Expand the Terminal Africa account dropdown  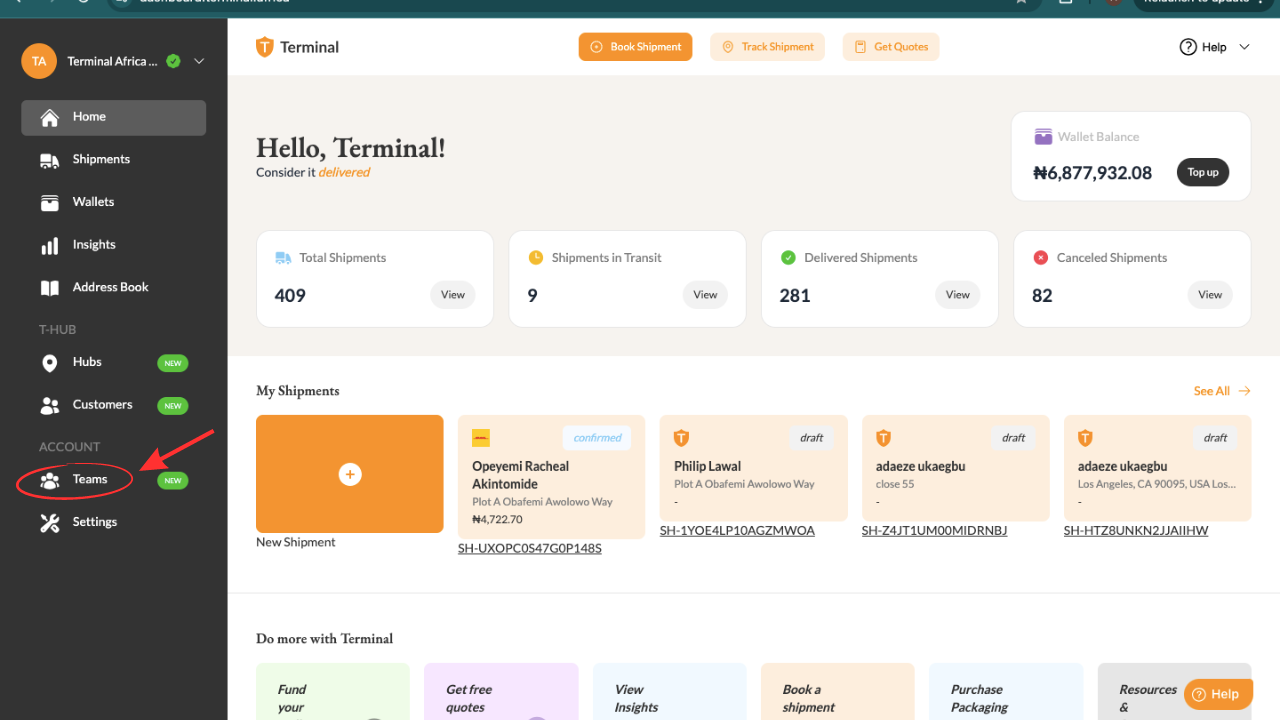point(199,61)
